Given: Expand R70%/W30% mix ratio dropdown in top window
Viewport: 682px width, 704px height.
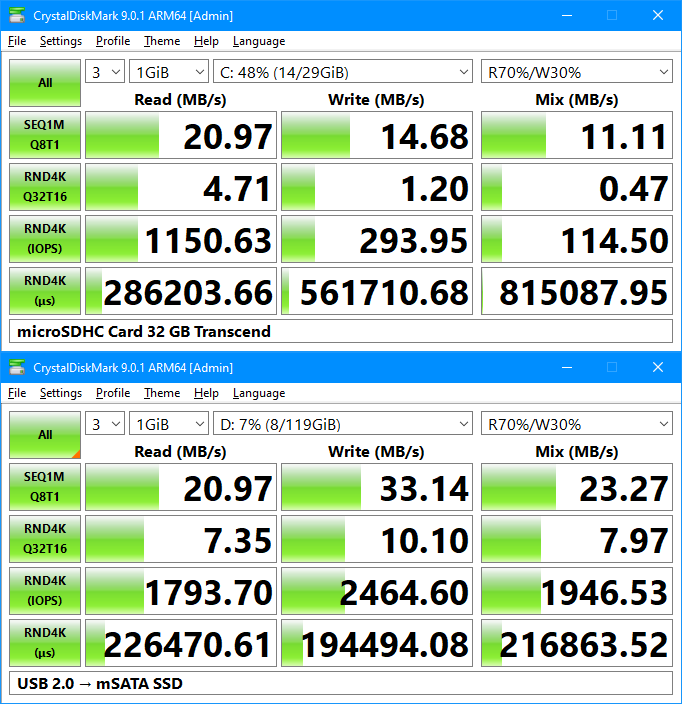Looking at the screenshot, I should pos(576,72).
